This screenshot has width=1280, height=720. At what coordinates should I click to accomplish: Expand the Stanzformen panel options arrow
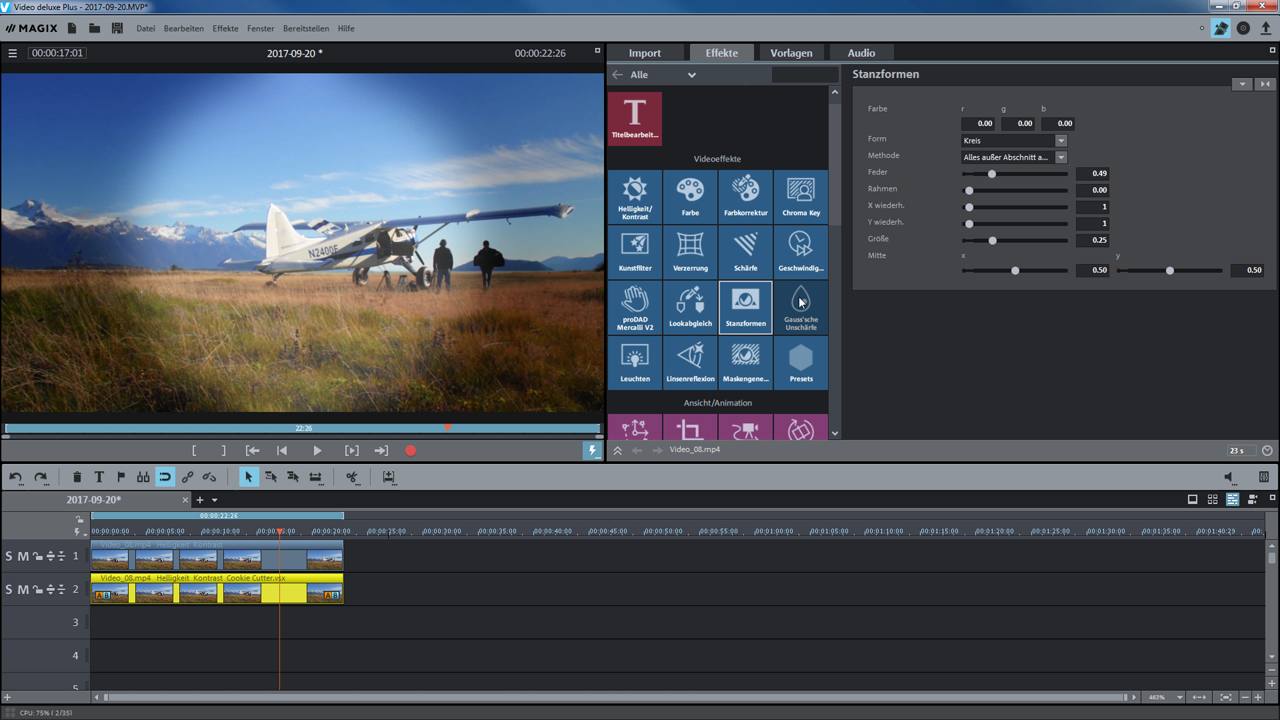[x=1242, y=84]
